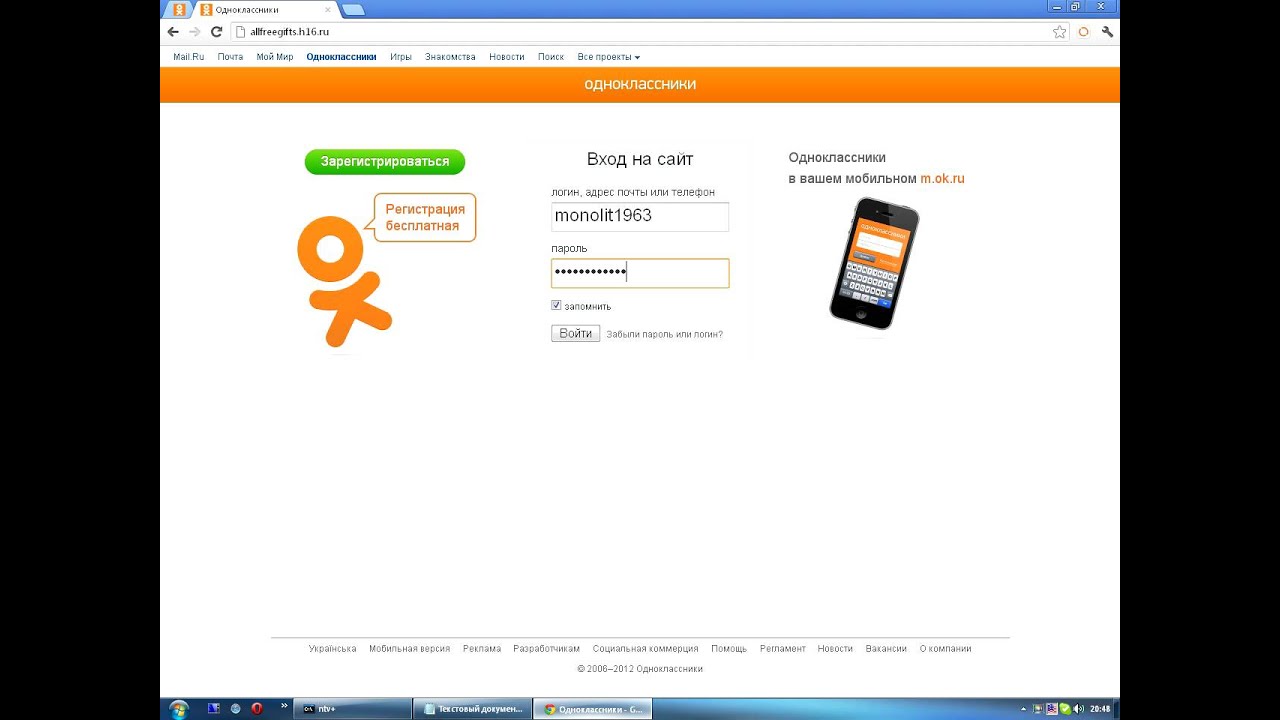Click the volume speaker tray icon

[1077, 709]
